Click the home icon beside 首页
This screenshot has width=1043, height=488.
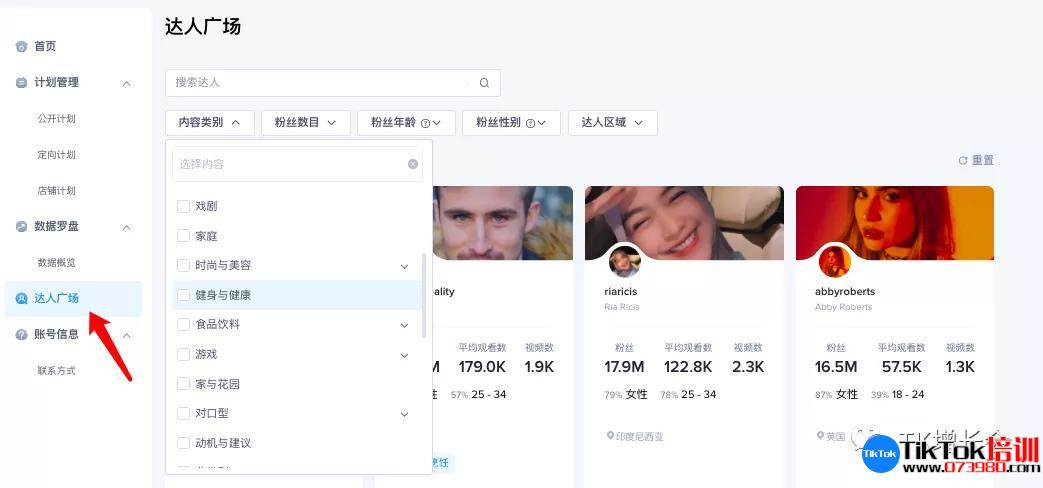tap(21, 47)
